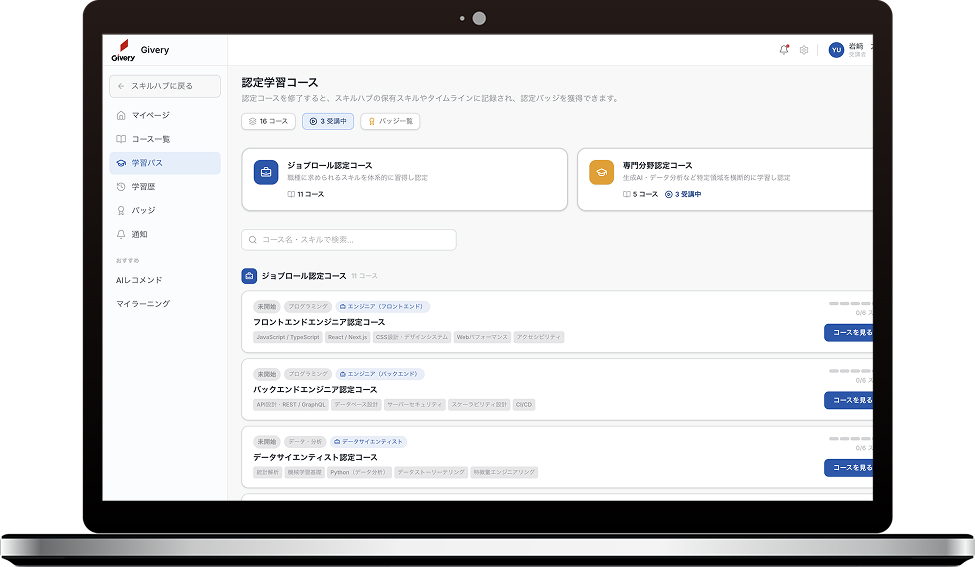The width and height of the screenshot is (975, 567).
Task: Click the notification bell icon in header
Action: pos(784,50)
